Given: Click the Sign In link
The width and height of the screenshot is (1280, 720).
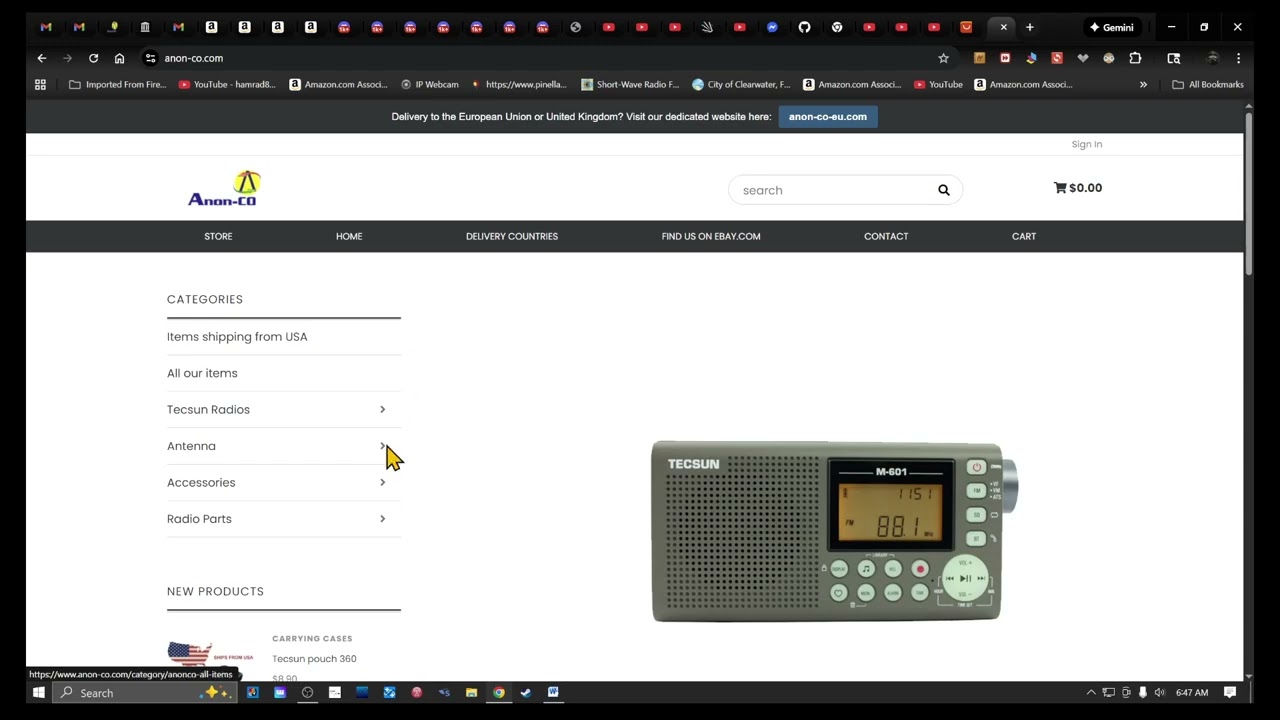Looking at the screenshot, I should tap(1087, 144).
